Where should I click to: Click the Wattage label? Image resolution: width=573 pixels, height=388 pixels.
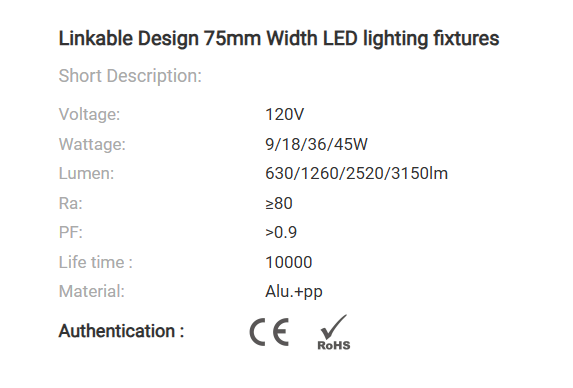point(92,144)
